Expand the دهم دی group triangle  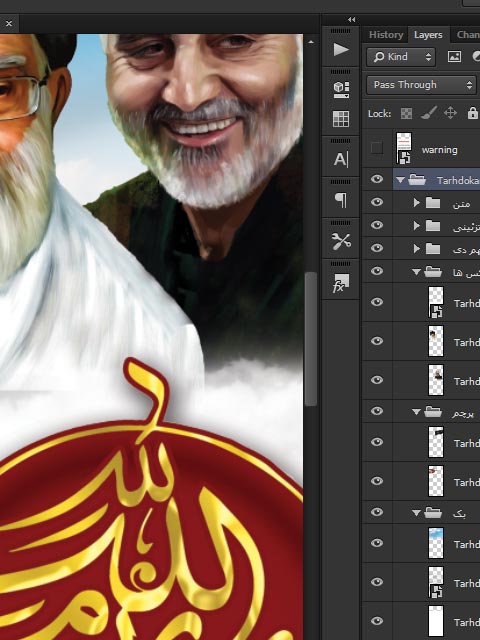pyautogui.click(x=416, y=249)
